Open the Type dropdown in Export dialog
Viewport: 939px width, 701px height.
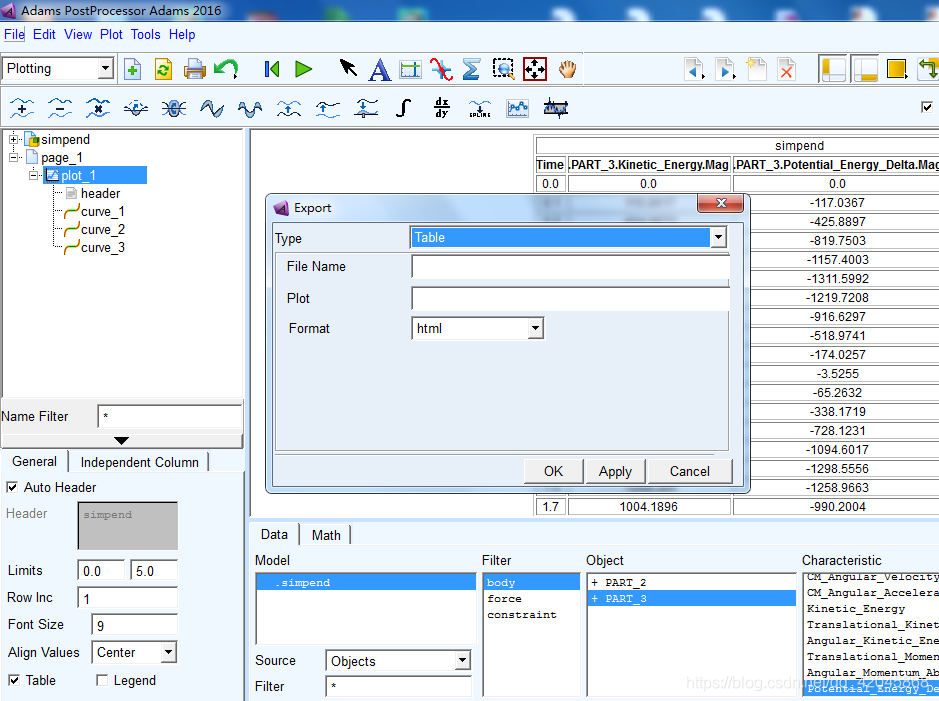717,238
